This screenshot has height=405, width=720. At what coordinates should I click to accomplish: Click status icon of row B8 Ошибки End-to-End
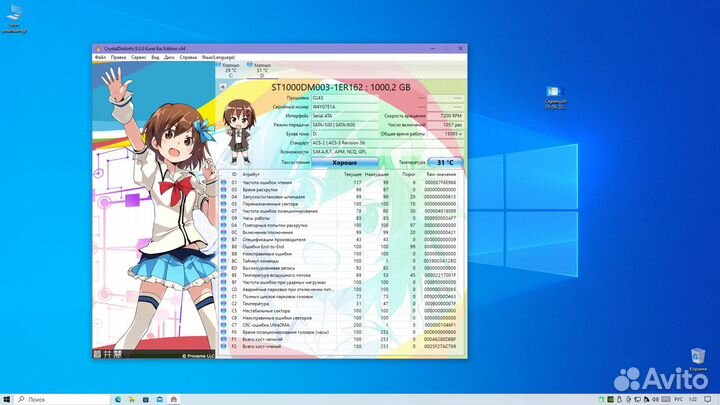[x=224, y=247]
